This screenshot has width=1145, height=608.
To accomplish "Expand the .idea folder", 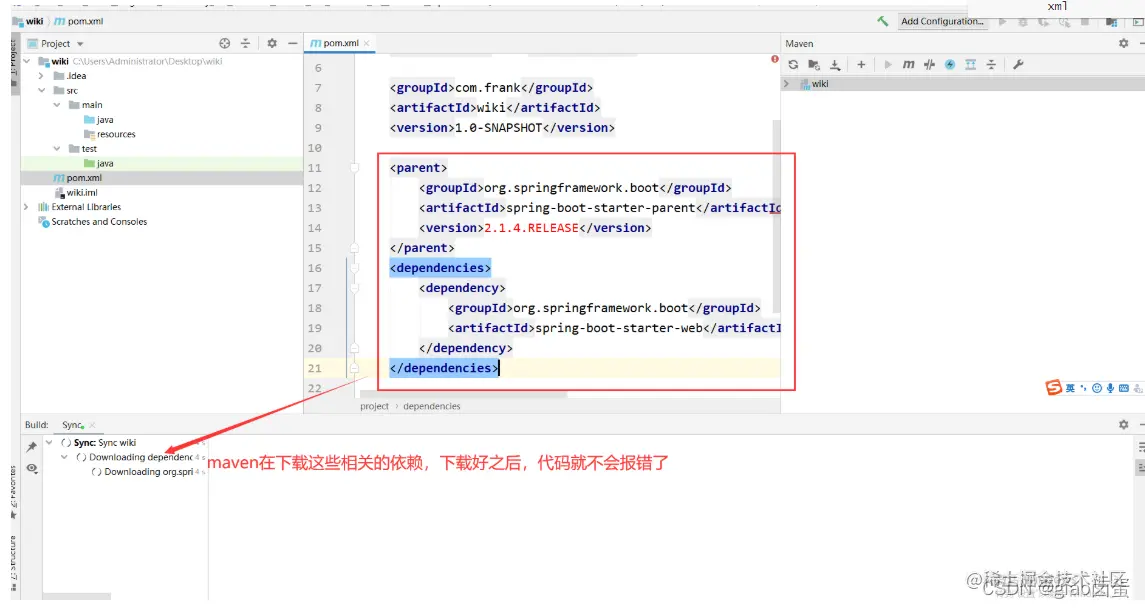I will pos(42,76).
